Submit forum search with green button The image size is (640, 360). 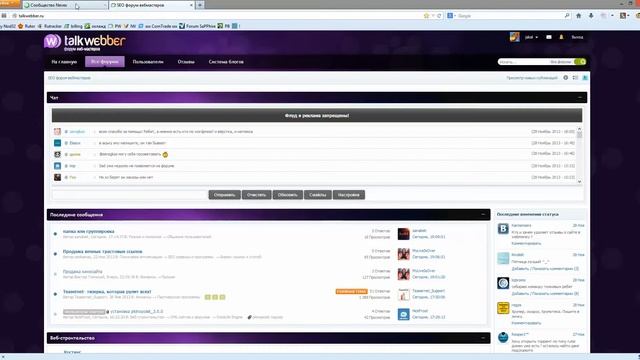click(580, 62)
